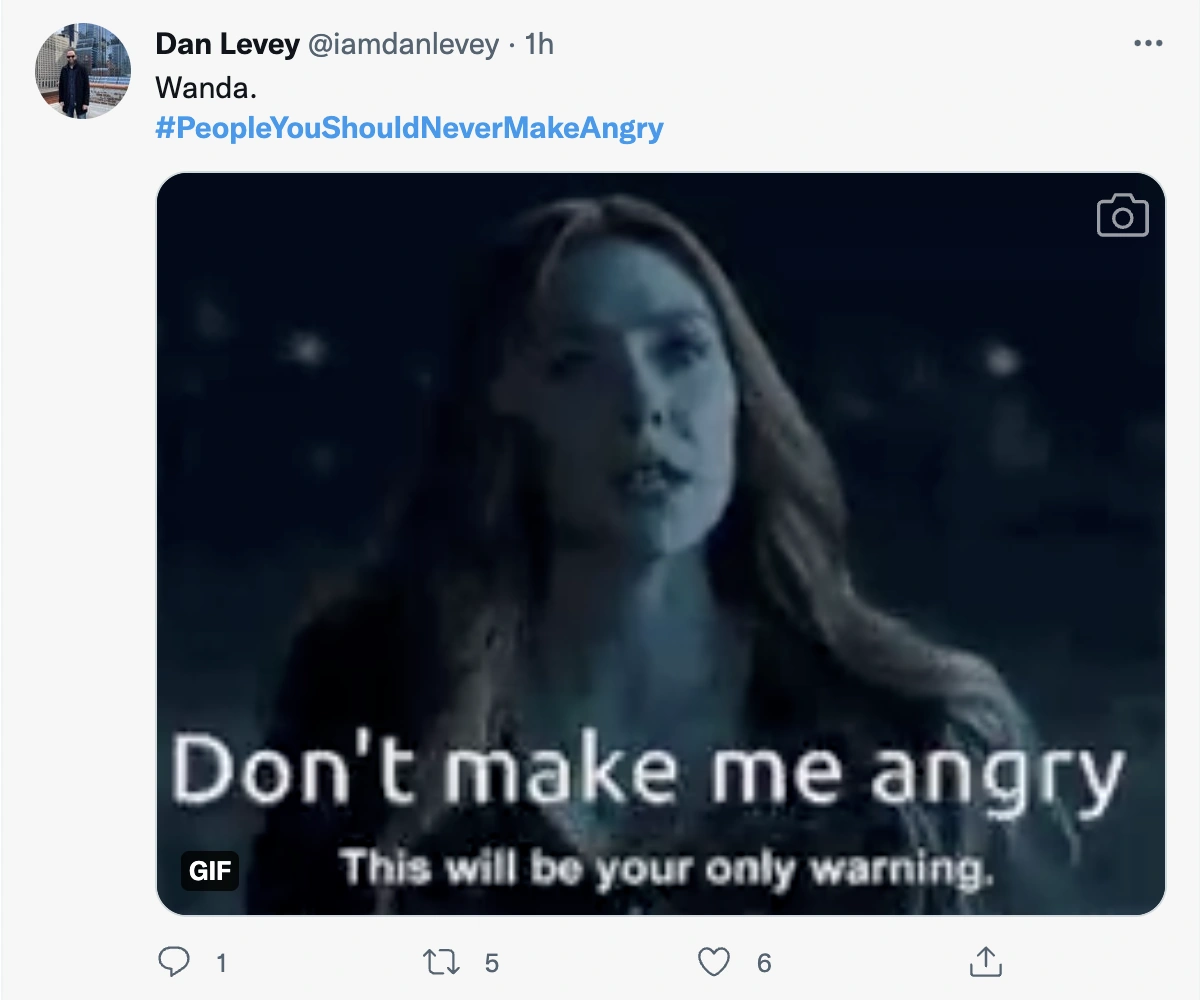Click "This will be your only warning." subtitle
Screen dimensions: 1200x1000
[x=665, y=868]
